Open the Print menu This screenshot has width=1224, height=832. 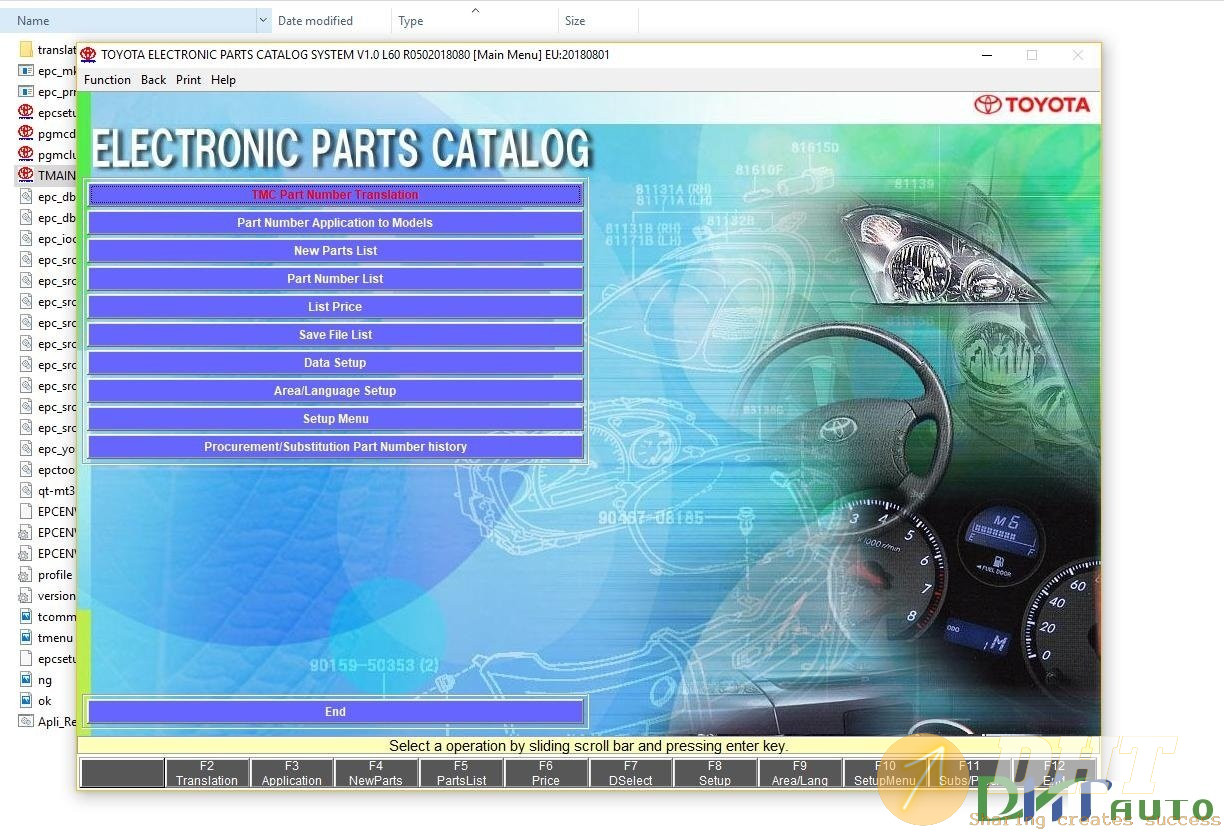(x=188, y=80)
